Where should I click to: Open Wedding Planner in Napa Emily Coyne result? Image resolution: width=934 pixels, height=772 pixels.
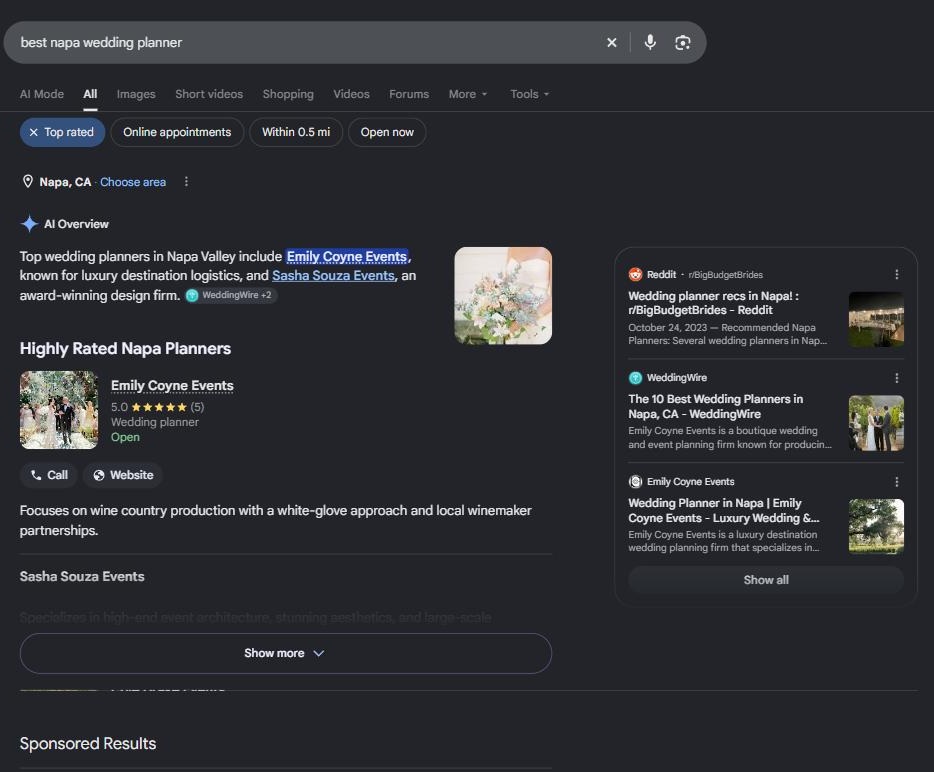click(724, 510)
